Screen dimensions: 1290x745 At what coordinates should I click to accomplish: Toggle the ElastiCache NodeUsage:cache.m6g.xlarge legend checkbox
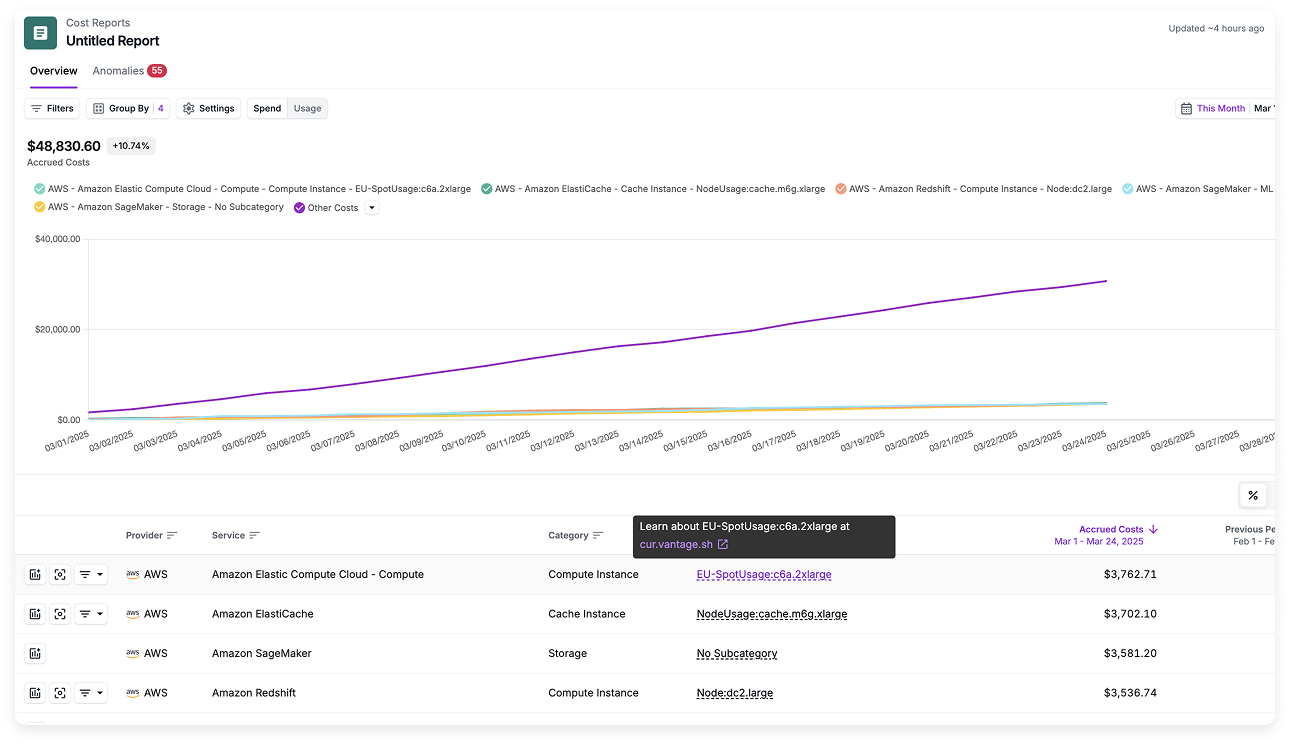(x=487, y=189)
